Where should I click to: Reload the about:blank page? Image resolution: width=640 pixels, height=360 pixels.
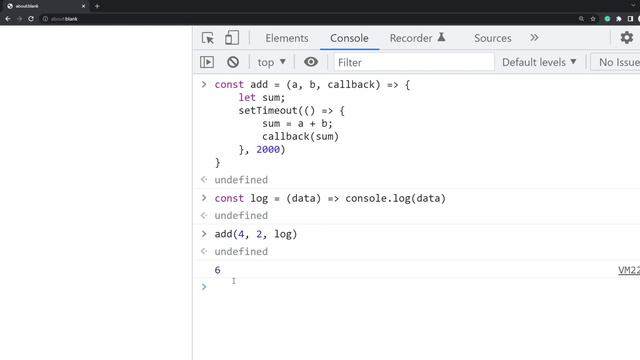31,19
